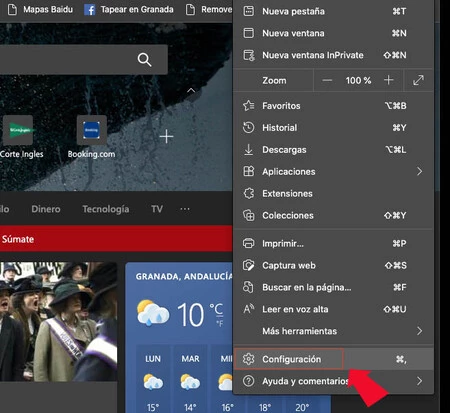
Task: Select Nueva ventana InPrivate entry
Action: pyautogui.click(x=333, y=55)
